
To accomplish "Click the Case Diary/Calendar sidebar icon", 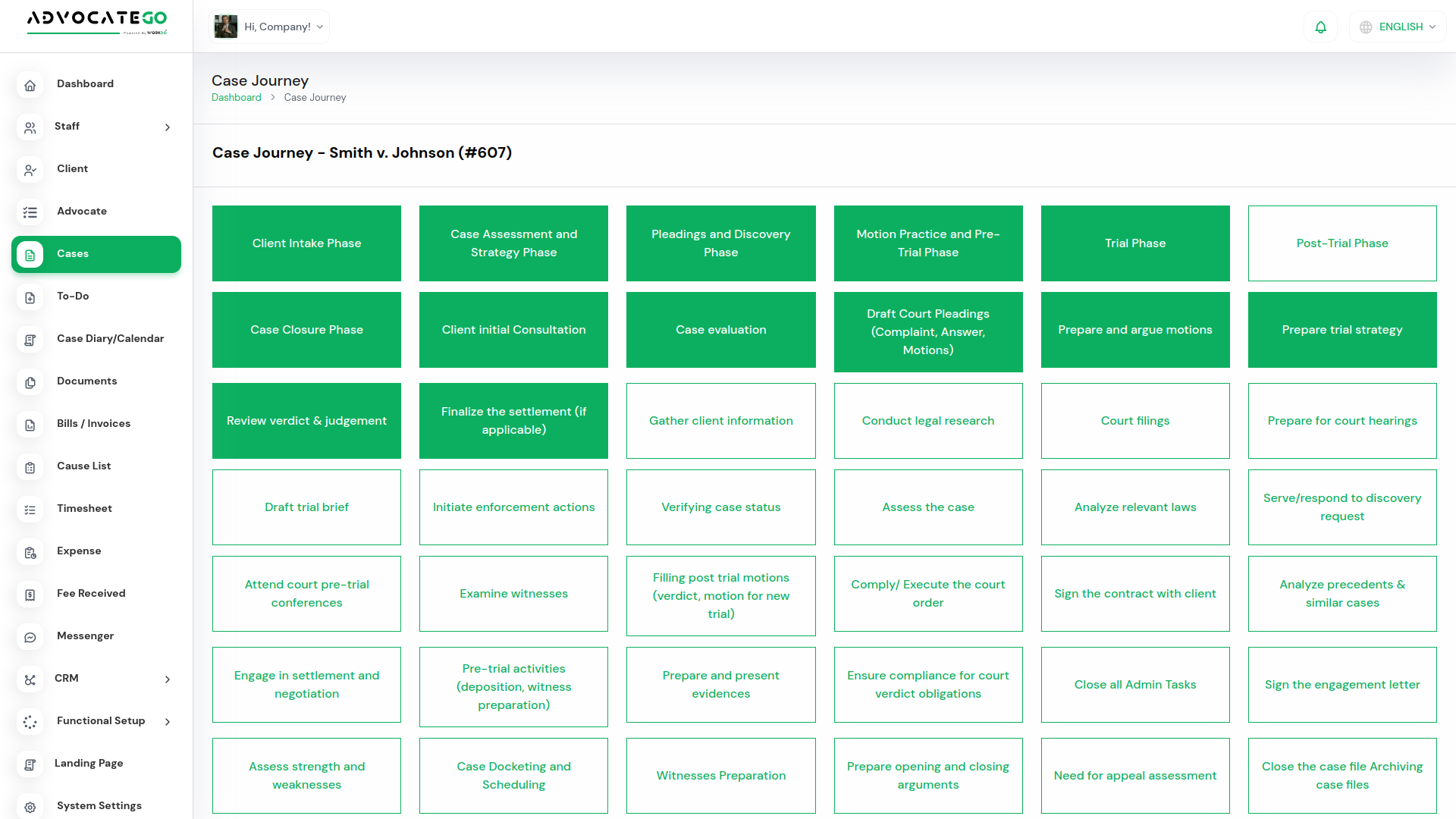I will click(x=30, y=340).
